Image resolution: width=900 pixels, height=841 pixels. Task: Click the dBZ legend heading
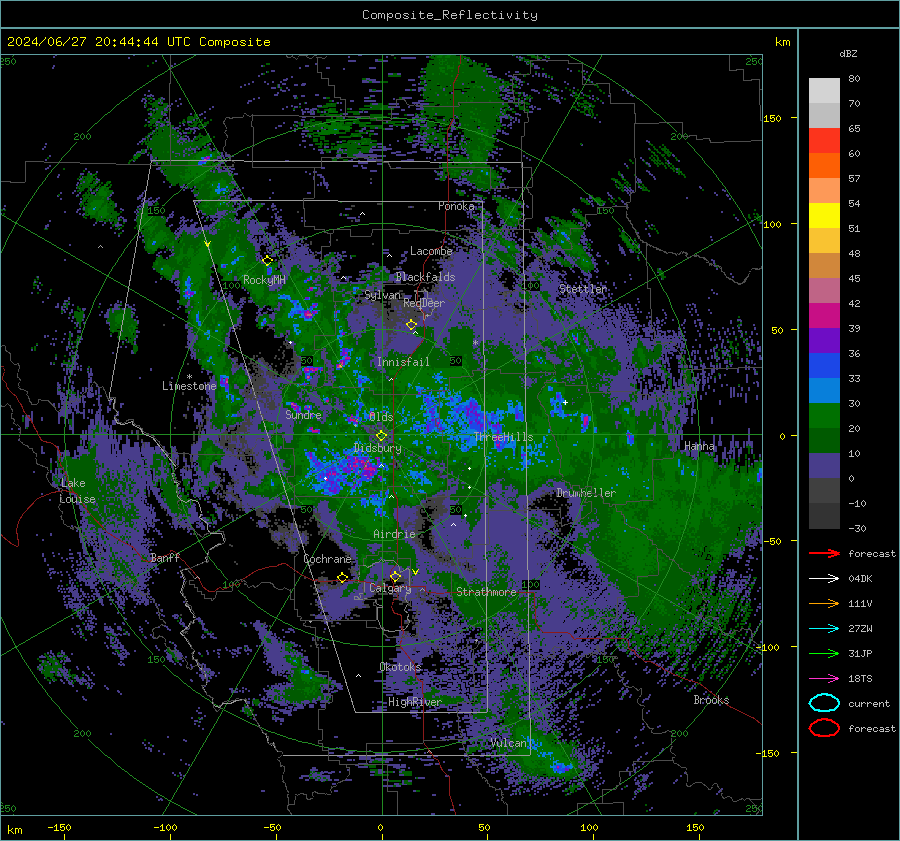tap(848, 53)
